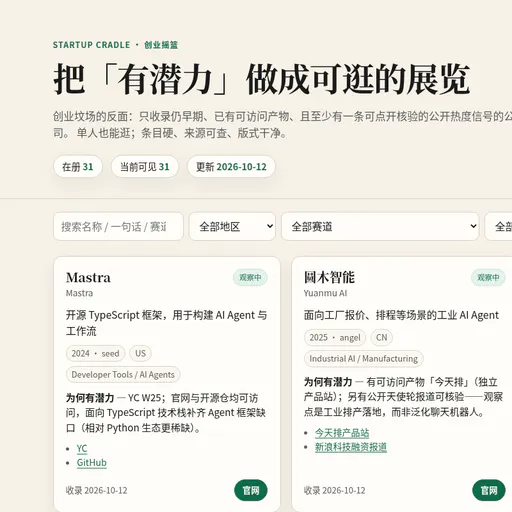
Task: Open the YC source link on Mastra card
Action: coord(82,449)
